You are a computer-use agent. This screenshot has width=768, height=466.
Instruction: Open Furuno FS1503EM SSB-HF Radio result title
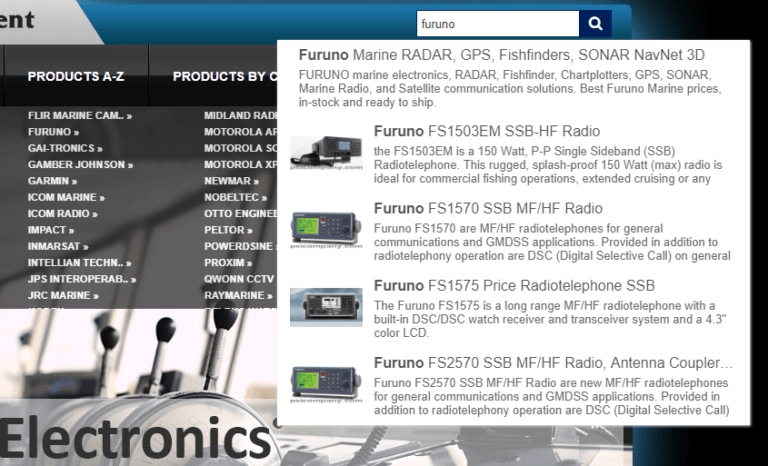coord(486,131)
